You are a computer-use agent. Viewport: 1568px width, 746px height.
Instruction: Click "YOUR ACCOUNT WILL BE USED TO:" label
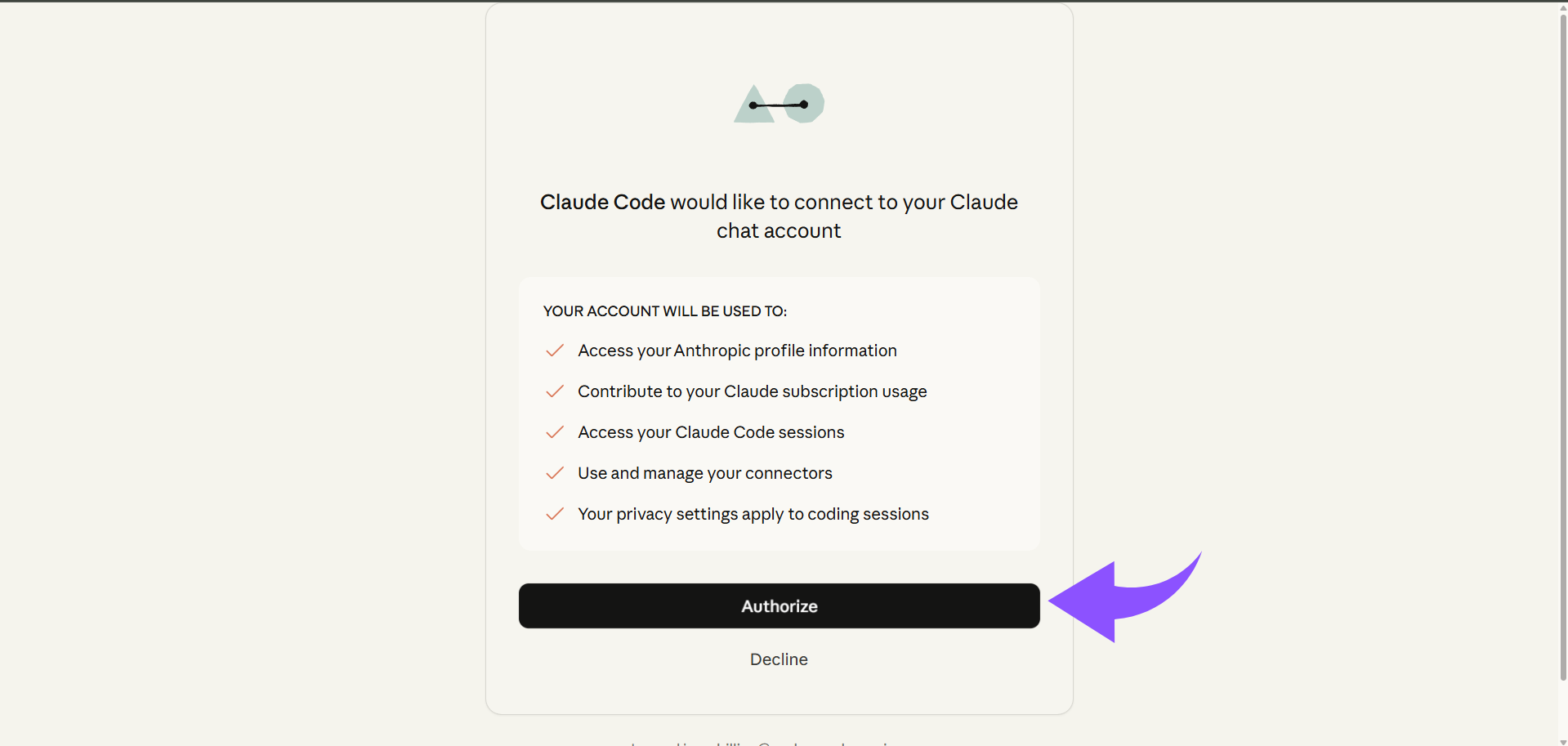click(664, 311)
